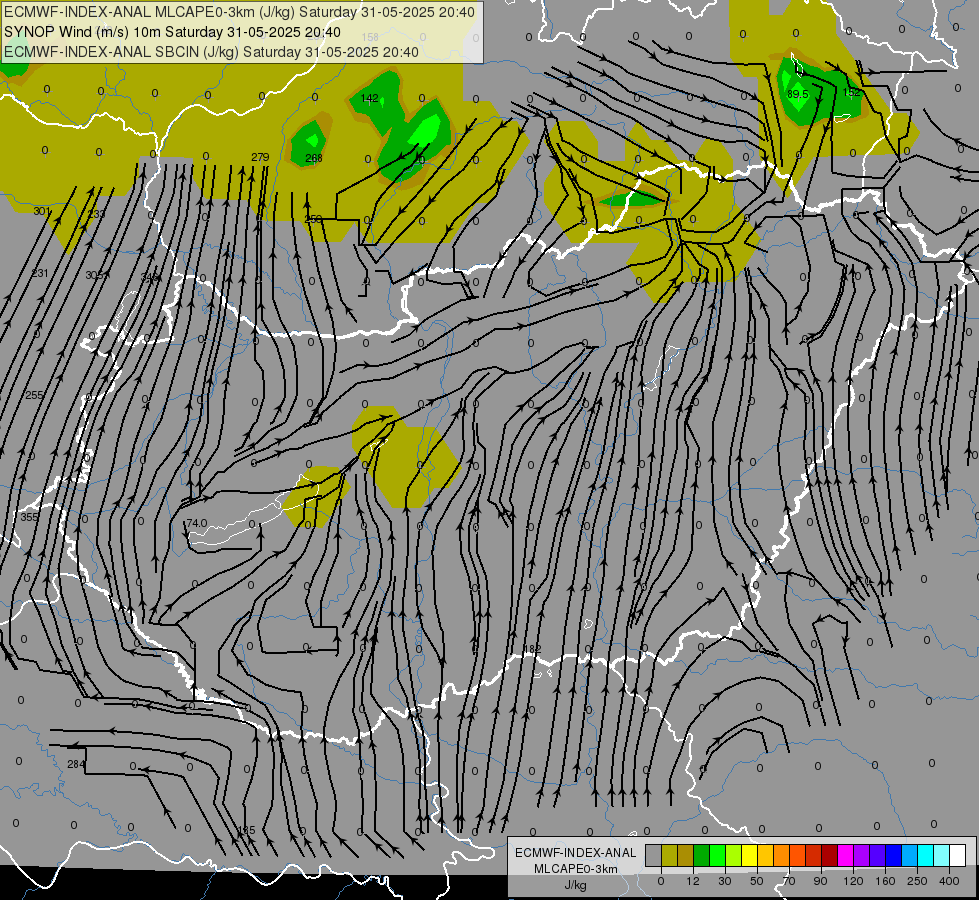This screenshot has height=900, width=979.
Task: Click the 142 value on the map
Action: pyautogui.click(x=370, y=98)
